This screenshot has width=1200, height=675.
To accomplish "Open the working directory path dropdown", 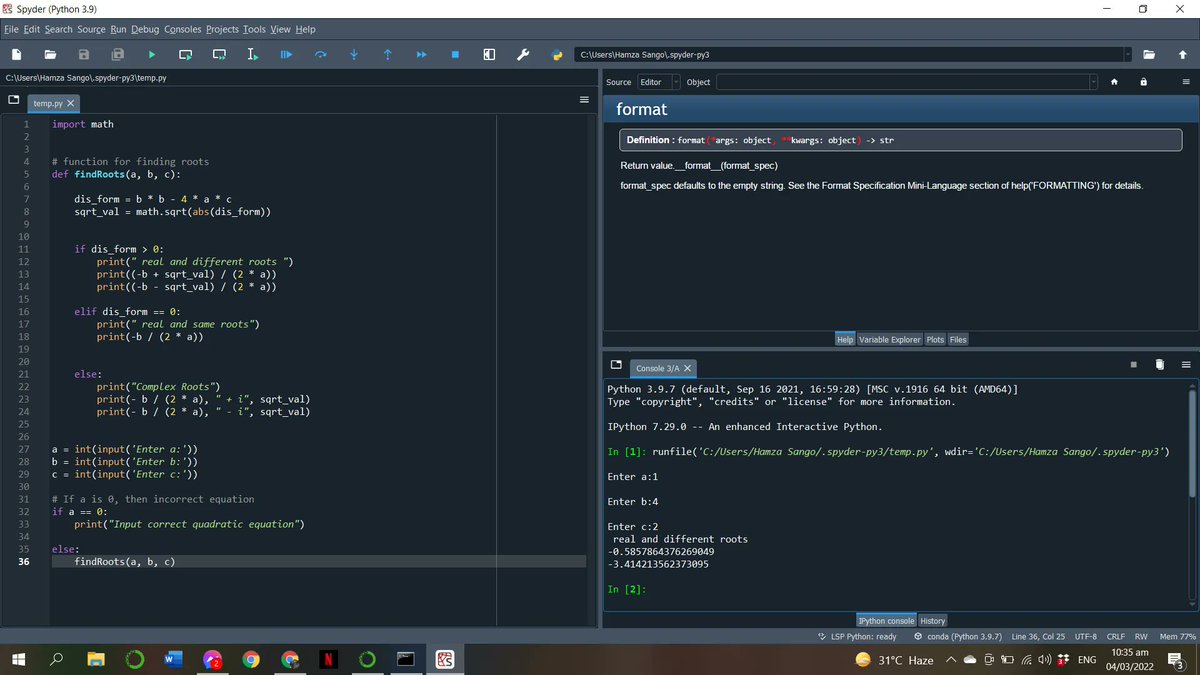I will click(1128, 55).
